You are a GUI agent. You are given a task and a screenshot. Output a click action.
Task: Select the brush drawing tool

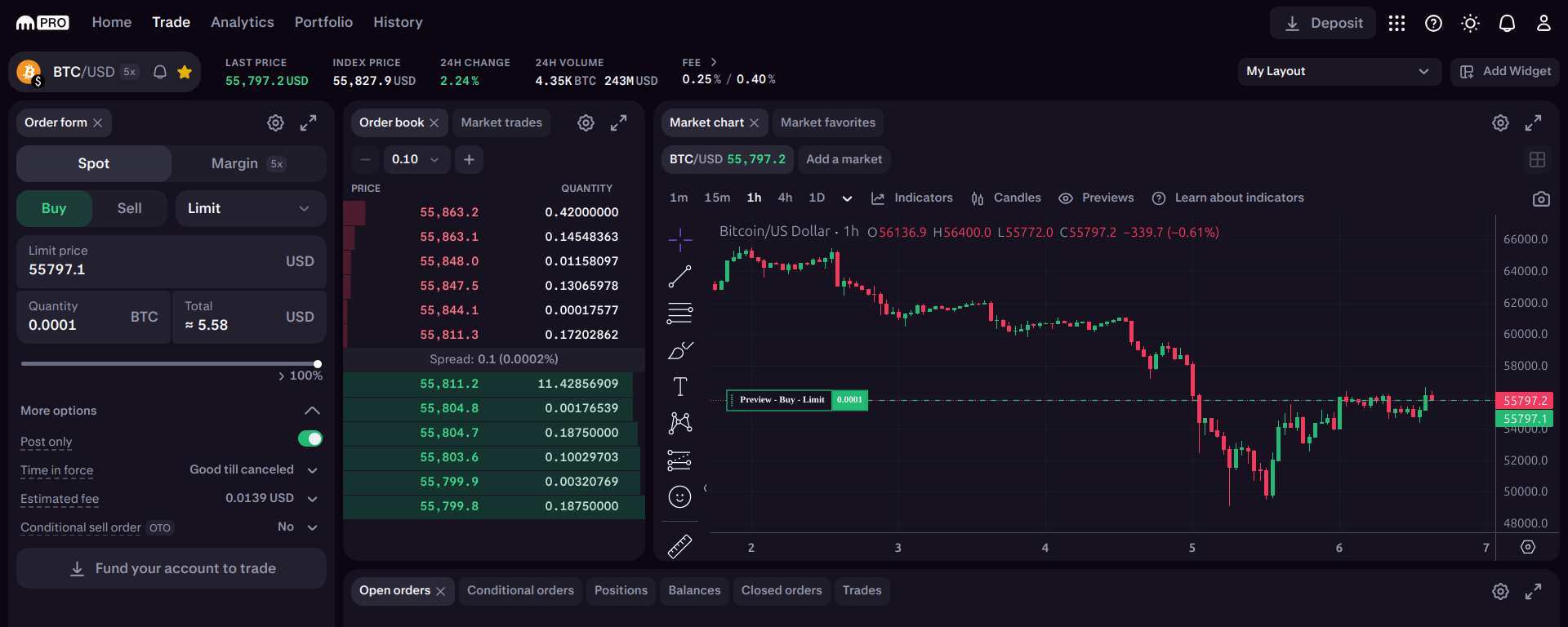click(x=679, y=350)
